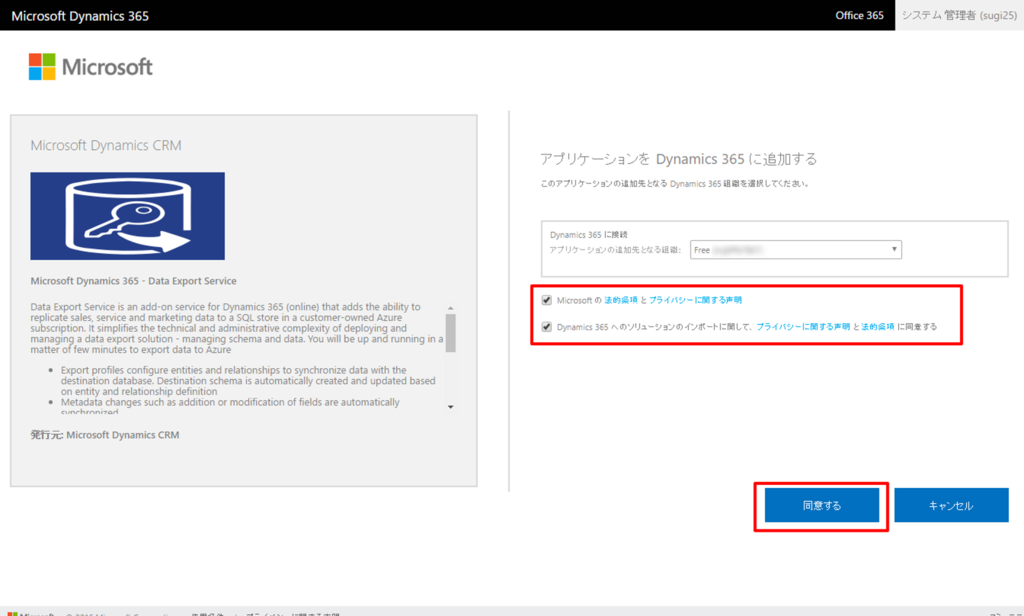
Task: Click the 発行元: Microsoft Dynamics CRM text
Action: 104,434
